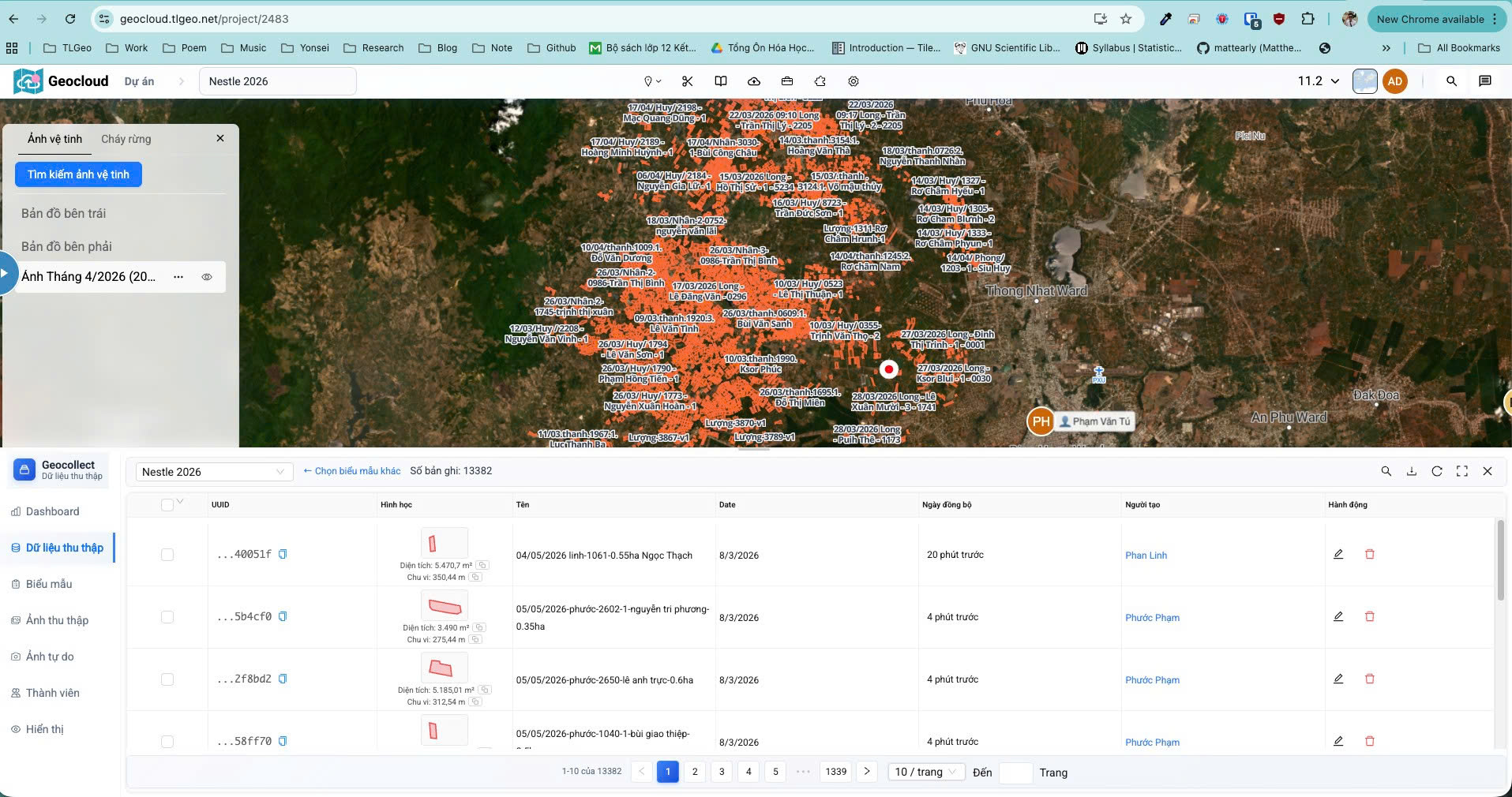Open the puzzle-piece plugin icon in the toolbar

click(x=820, y=81)
